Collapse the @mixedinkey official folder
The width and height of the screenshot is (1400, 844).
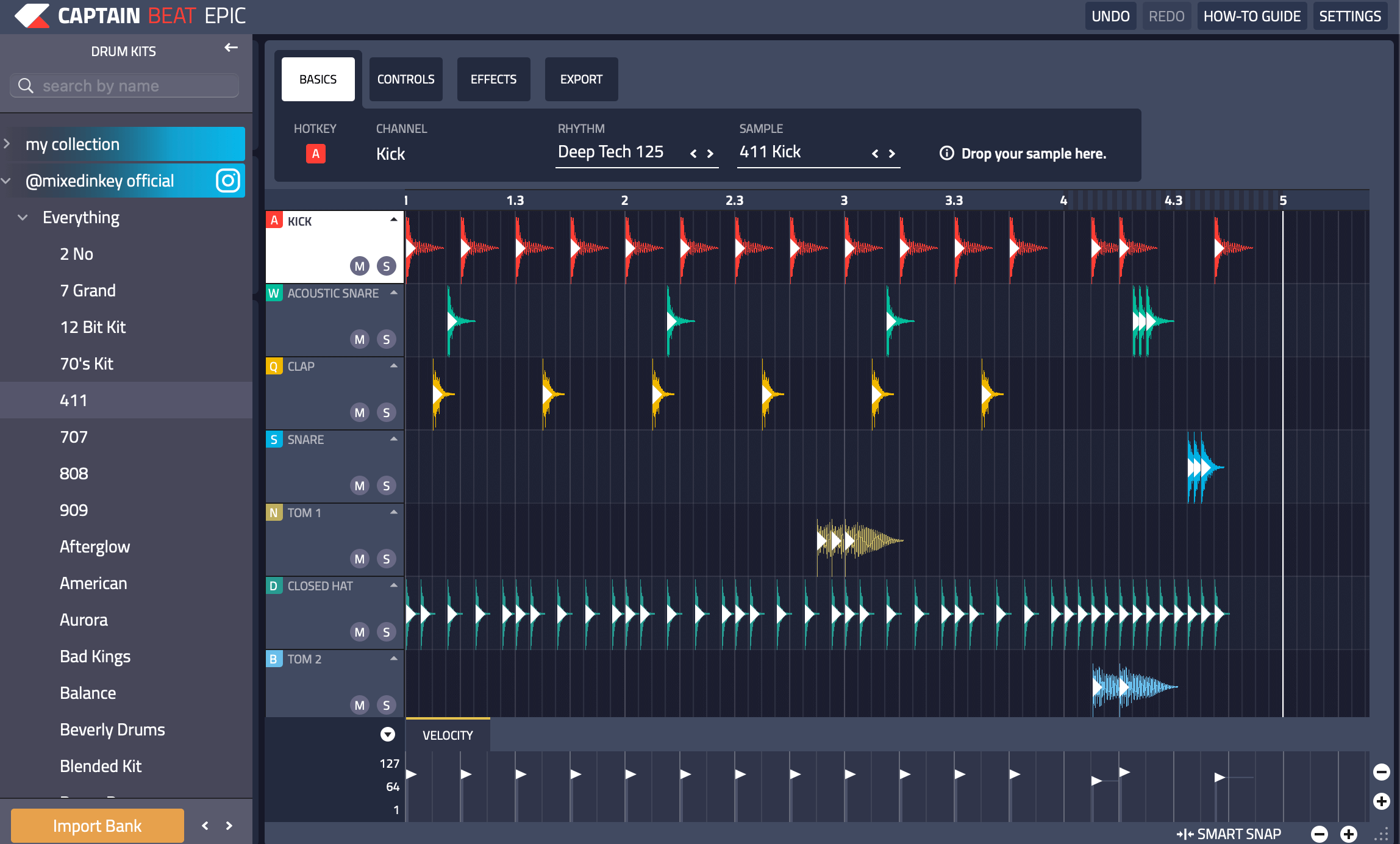coord(7,181)
